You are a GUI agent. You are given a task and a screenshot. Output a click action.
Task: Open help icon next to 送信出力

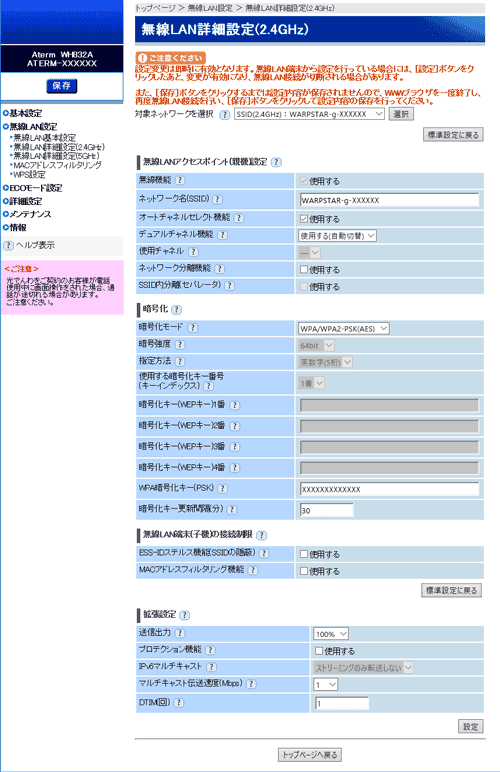coord(180,633)
